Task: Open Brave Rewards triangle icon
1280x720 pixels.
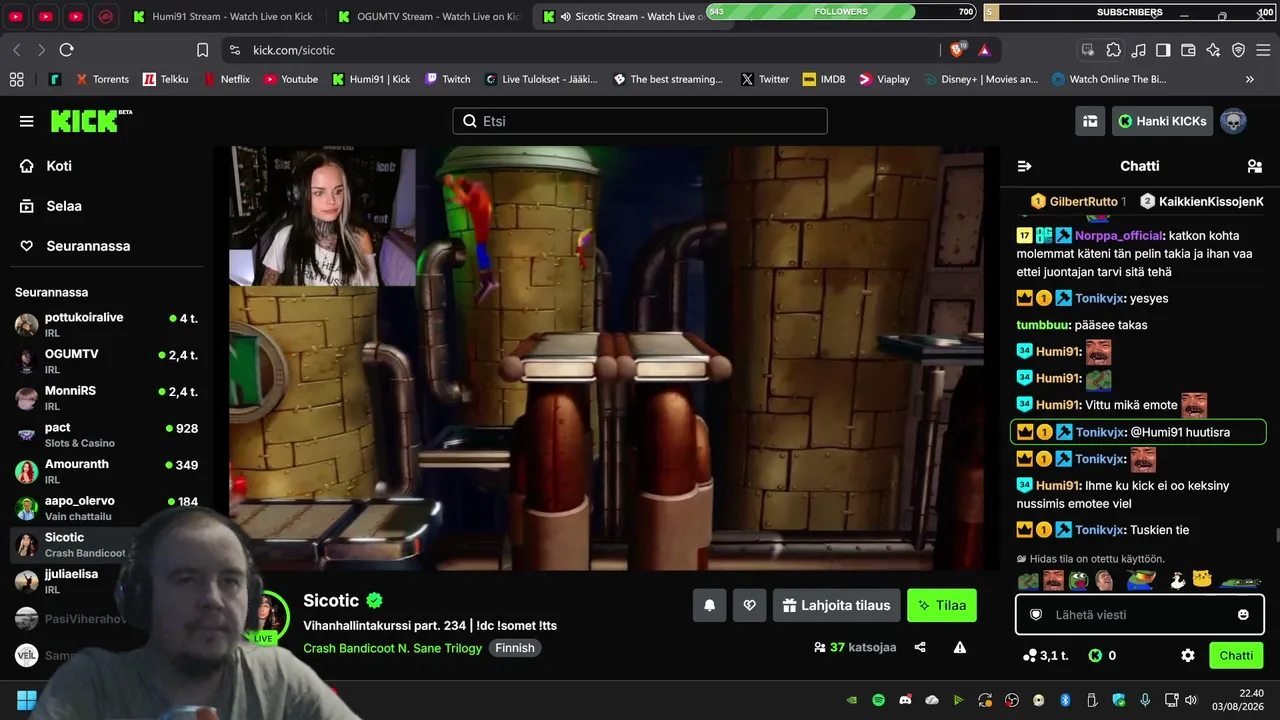Action: tap(984, 50)
